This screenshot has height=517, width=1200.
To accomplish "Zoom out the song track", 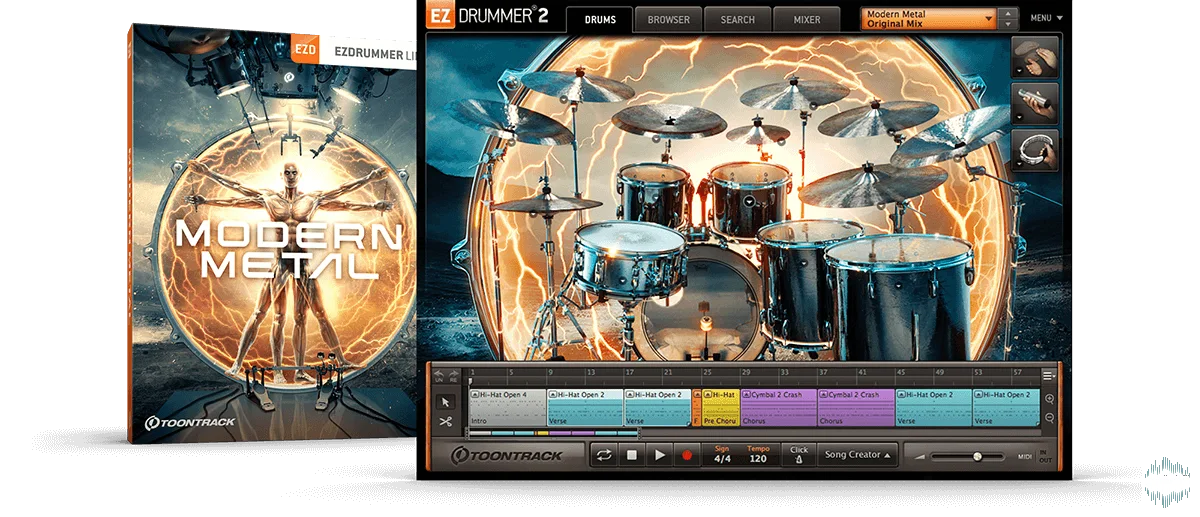I will pyautogui.click(x=1050, y=418).
